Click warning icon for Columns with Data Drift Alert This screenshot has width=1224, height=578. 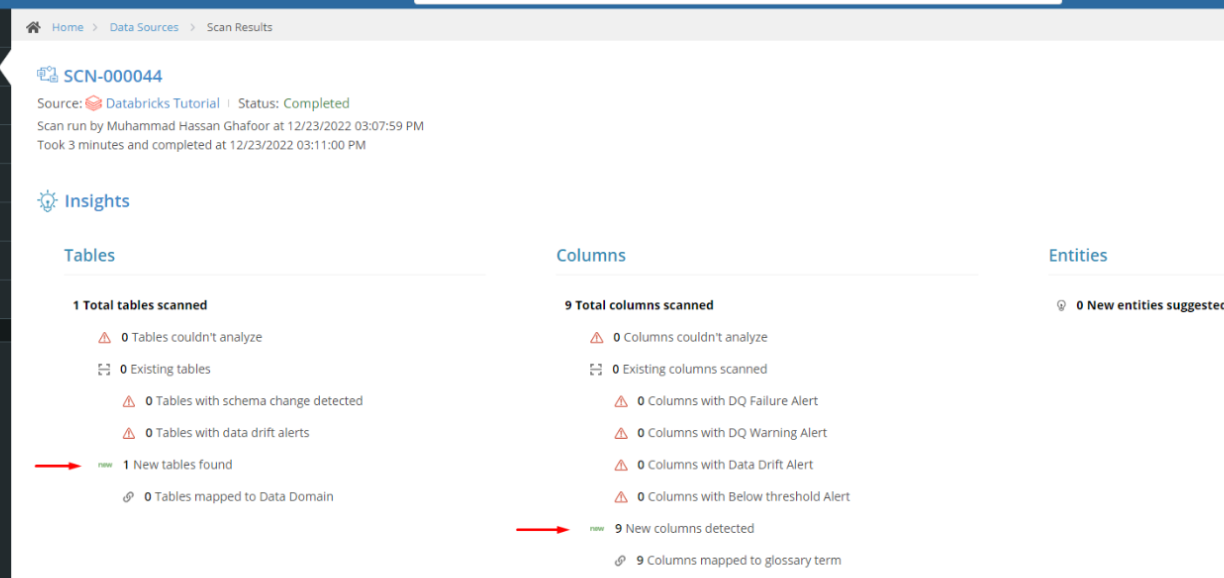pos(621,465)
